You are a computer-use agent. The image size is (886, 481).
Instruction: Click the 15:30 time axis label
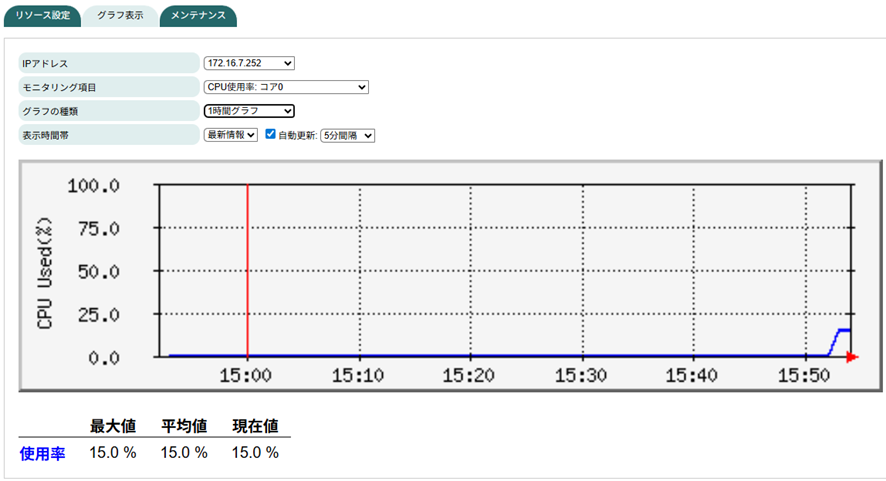(x=582, y=376)
